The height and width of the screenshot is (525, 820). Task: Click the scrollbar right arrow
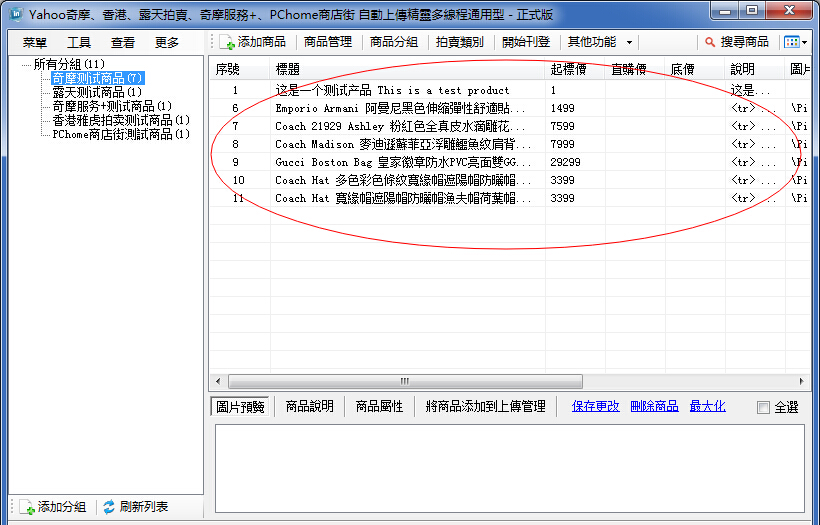pos(802,381)
